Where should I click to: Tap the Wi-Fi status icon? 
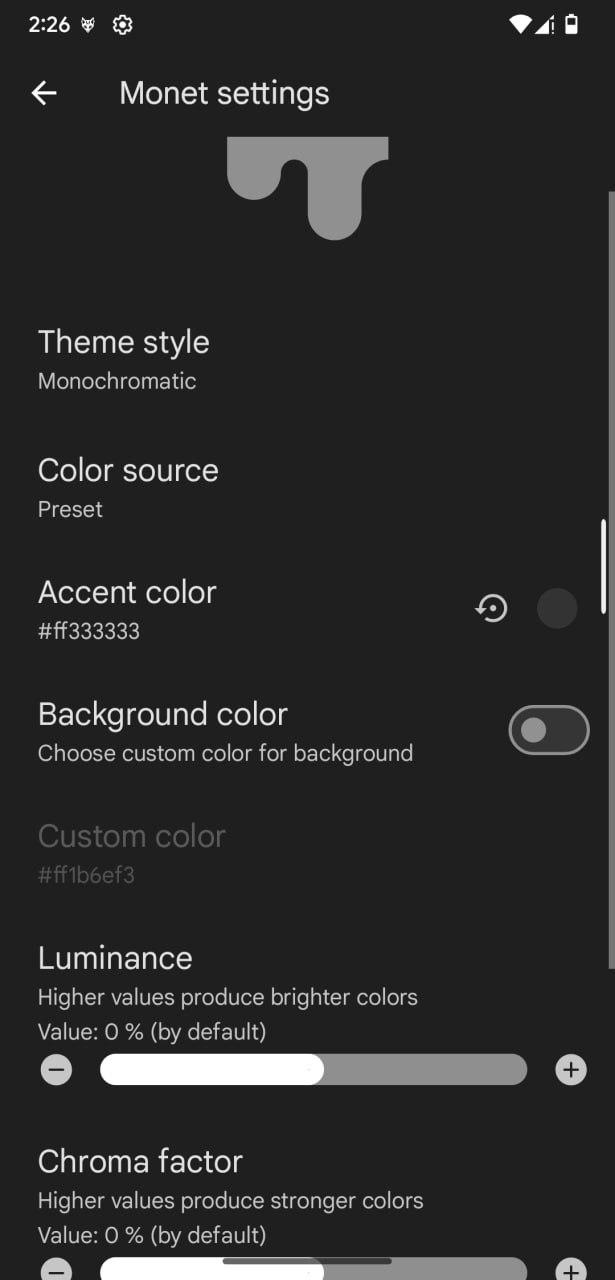click(519, 25)
